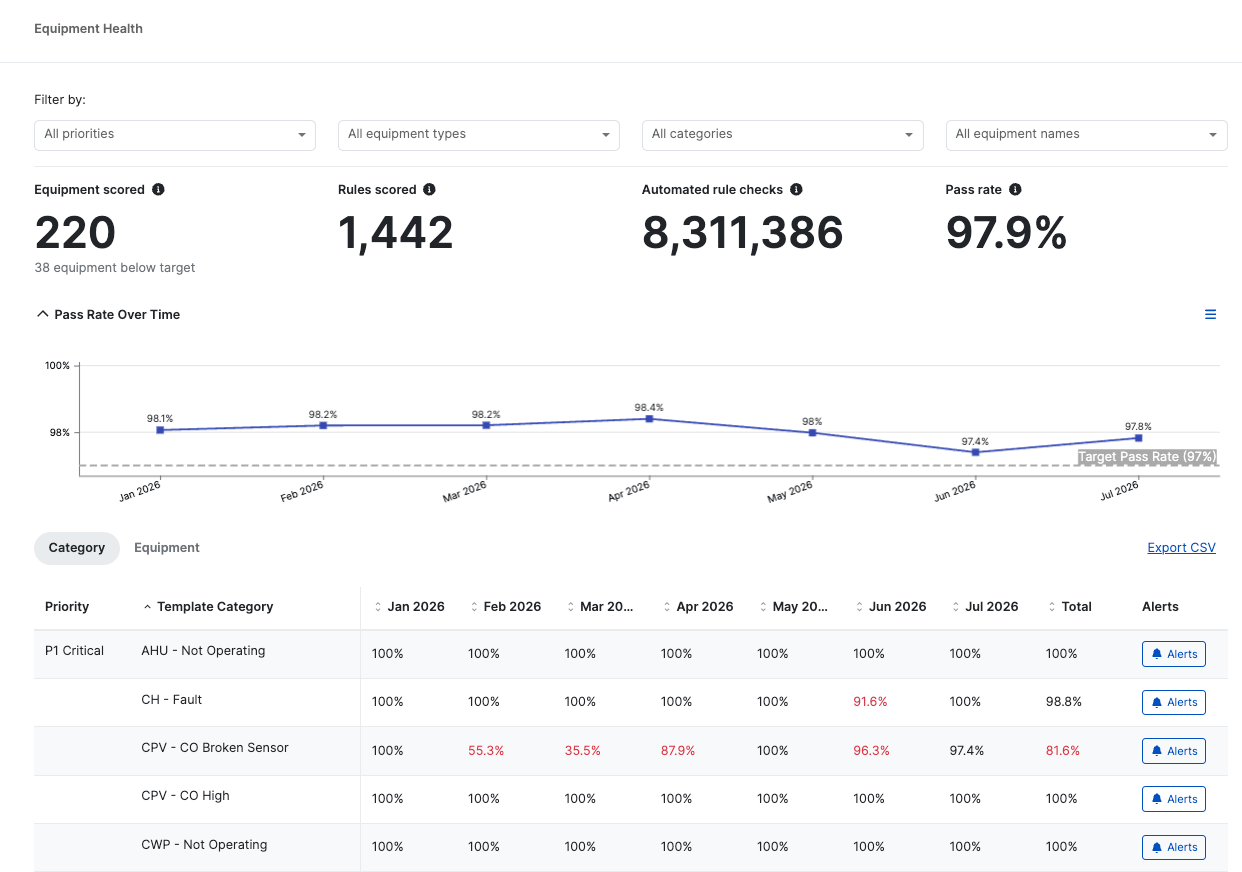Screen dimensions: 1242x872
Task: Click the red 91.6% cell
Action: pyautogui.click(x=870, y=702)
